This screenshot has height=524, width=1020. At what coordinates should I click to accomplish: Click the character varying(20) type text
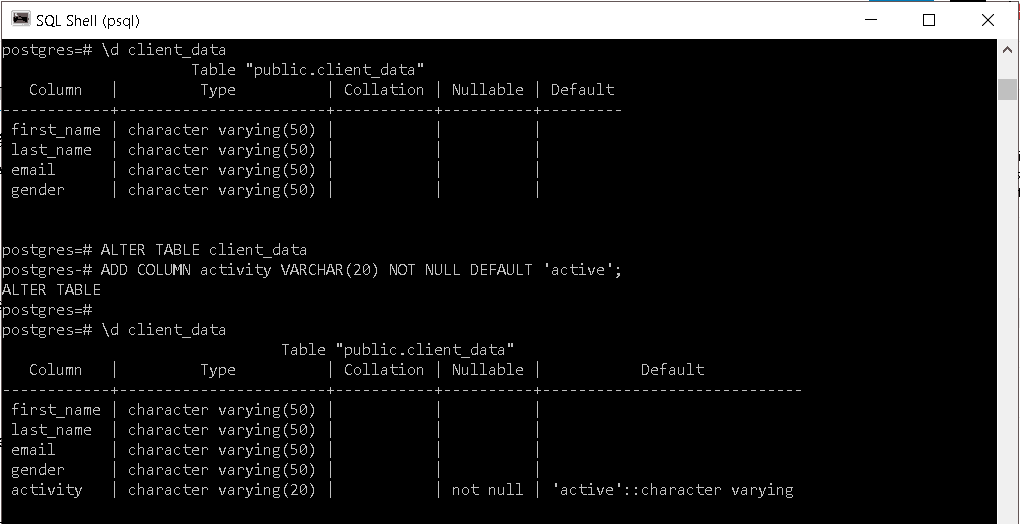pos(222,490)
